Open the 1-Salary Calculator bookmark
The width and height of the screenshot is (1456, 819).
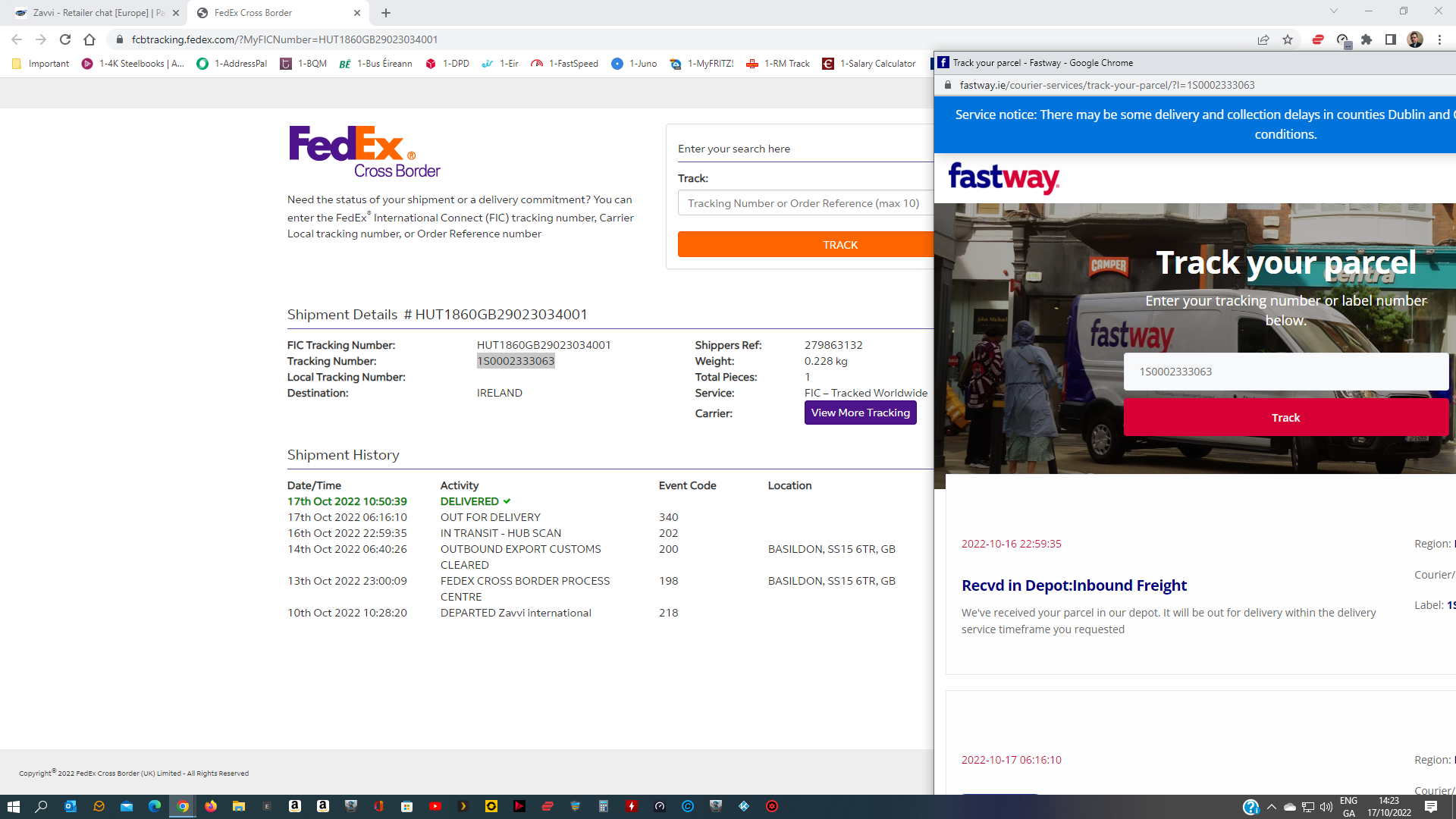(869, 64)
